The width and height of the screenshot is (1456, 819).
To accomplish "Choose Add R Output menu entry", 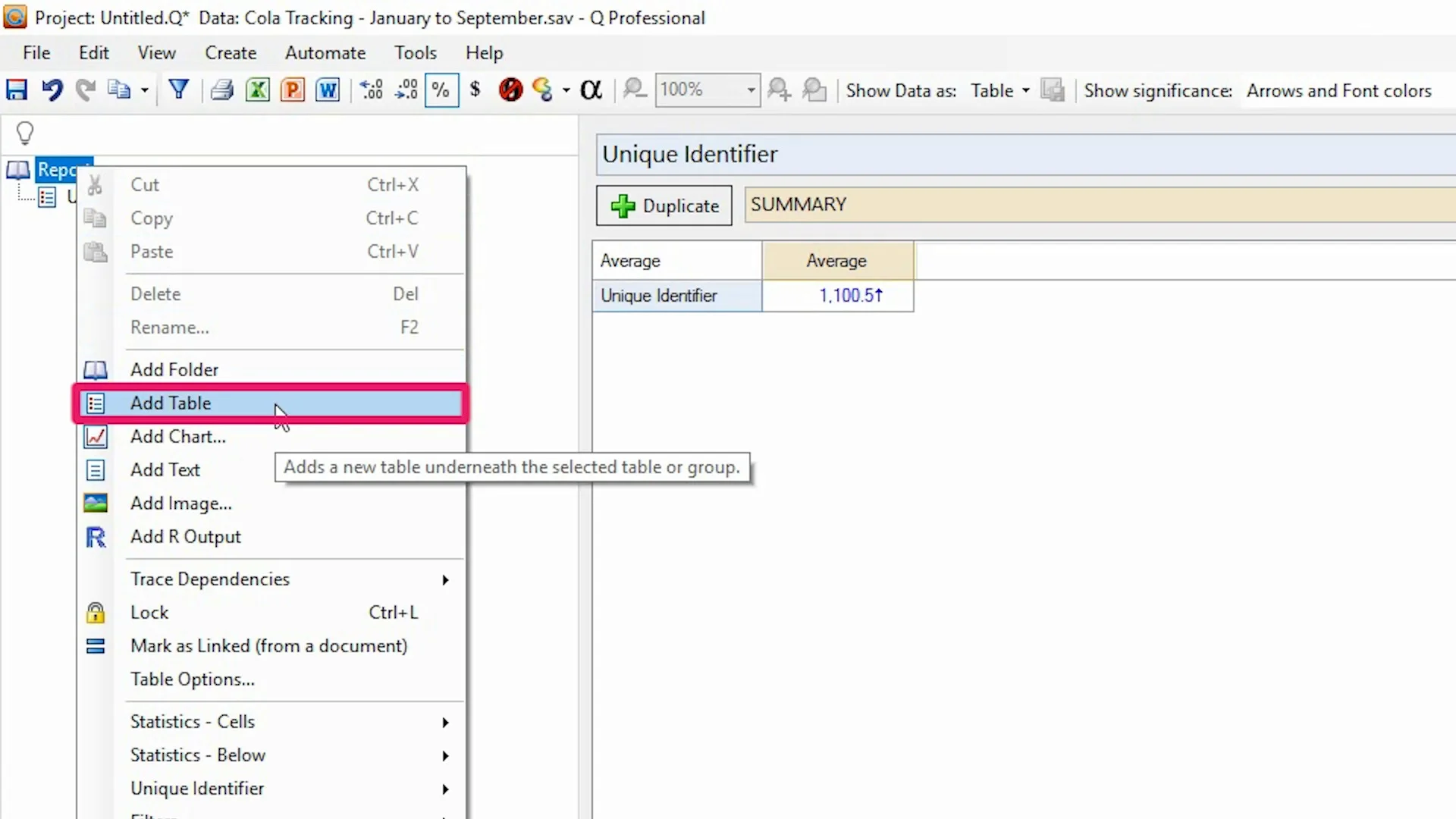I will coord(186,537).
